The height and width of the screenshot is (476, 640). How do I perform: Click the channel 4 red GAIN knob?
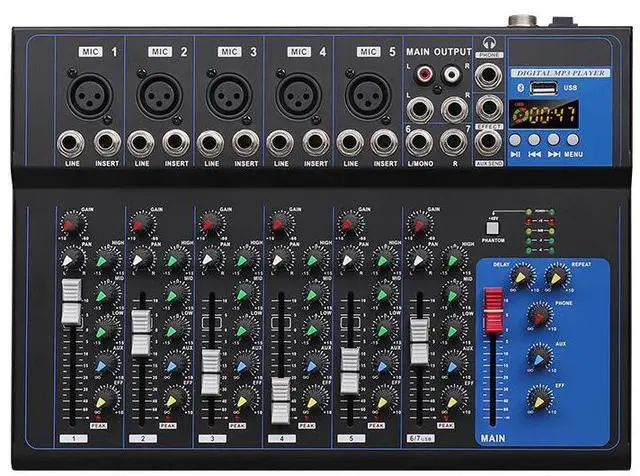click(x=281, y=223)
